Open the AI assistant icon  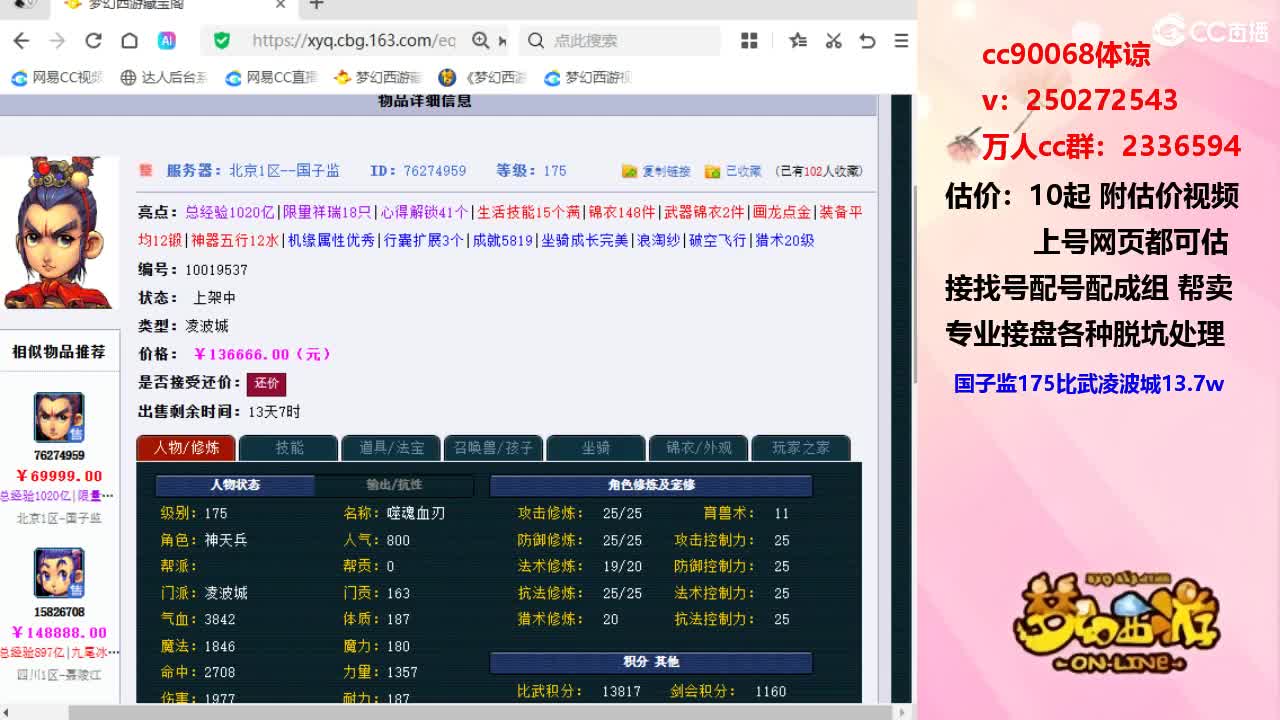pos(167,41)
